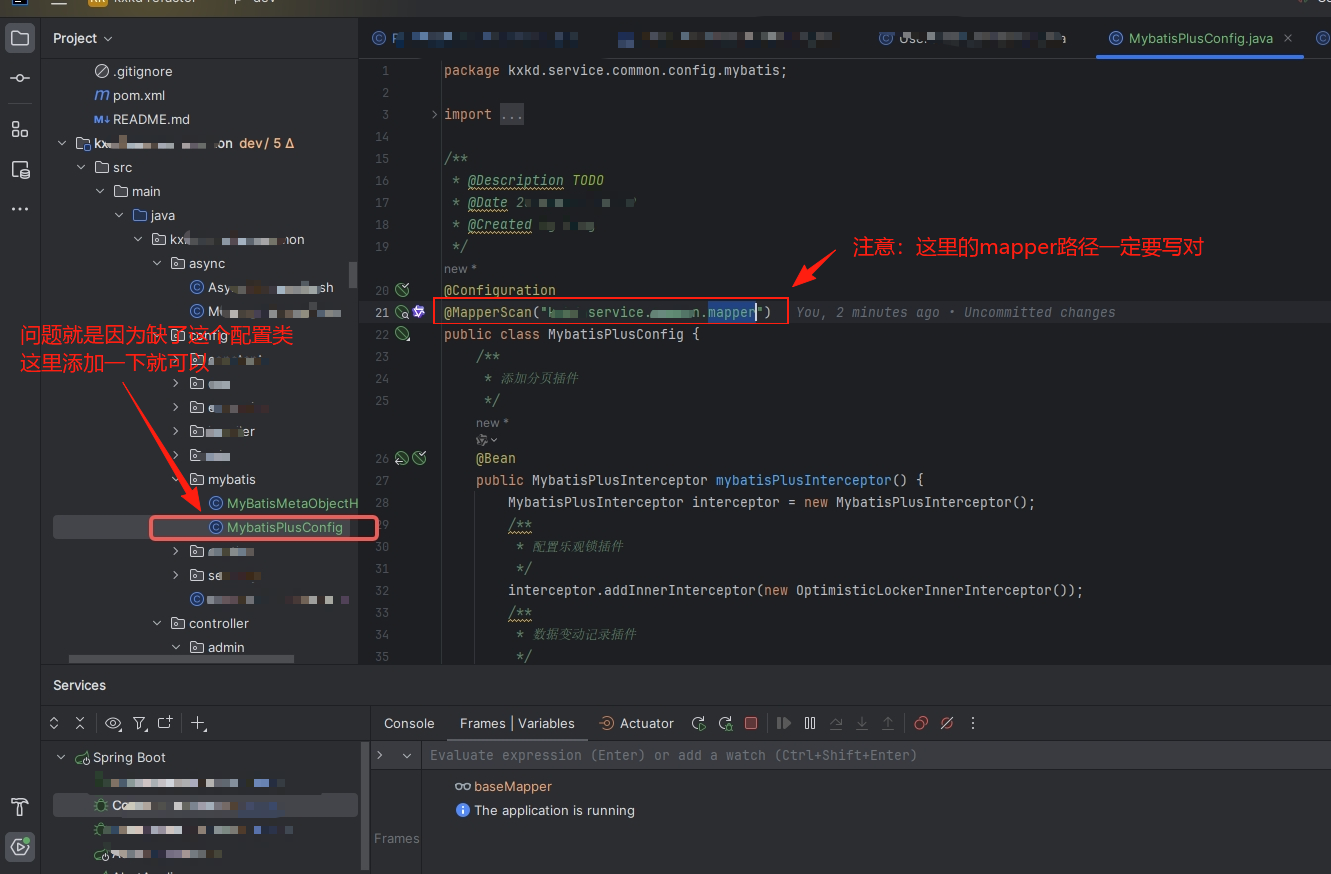This screenshot has width=1331, height=874.
Task: Collapse the controller package
Action: (x=157, y=623)
